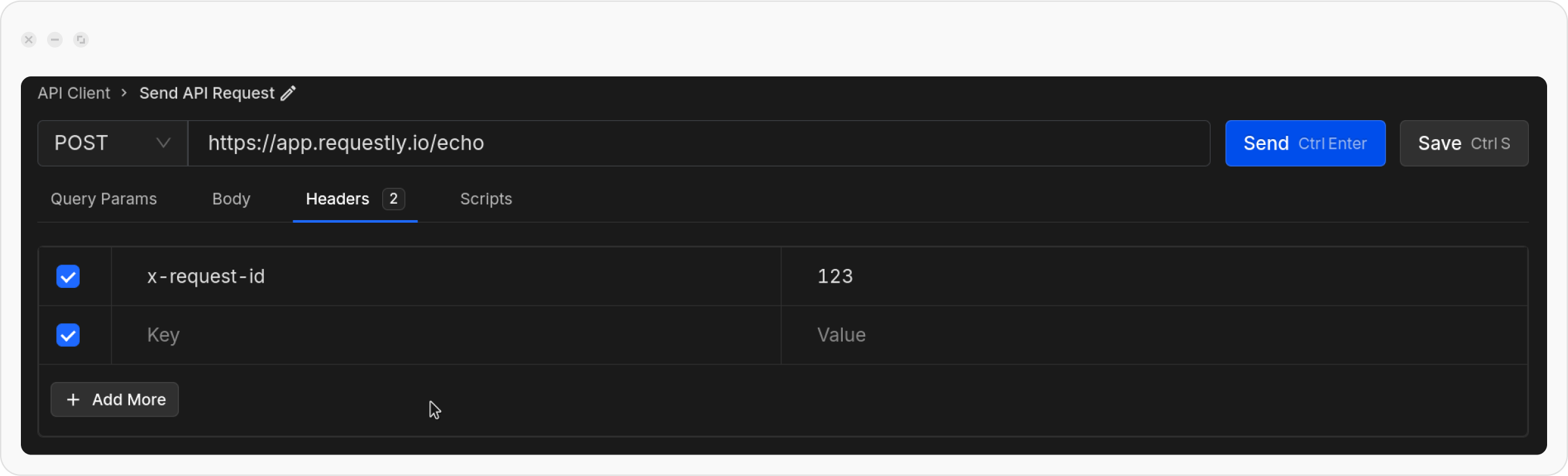This screenshot has width=1568, height=476.
Task: Switch to the Body tab
Action: tap(231, 198)
